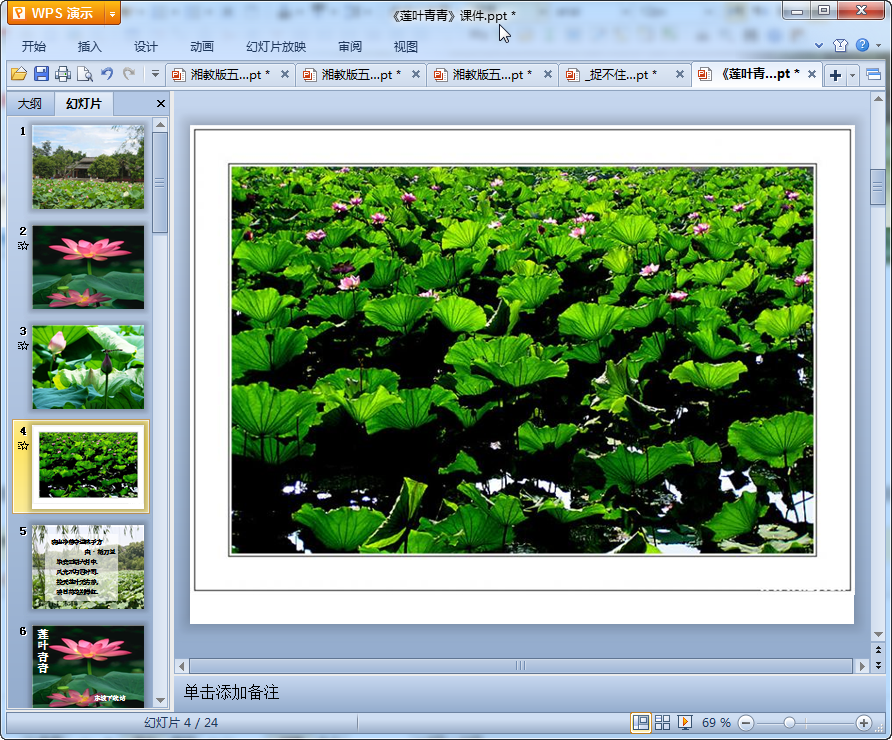The height and width of the screenshot is (740, 892).
Task: Open the 视图 menu tab
Action: (x=406, y=47)
